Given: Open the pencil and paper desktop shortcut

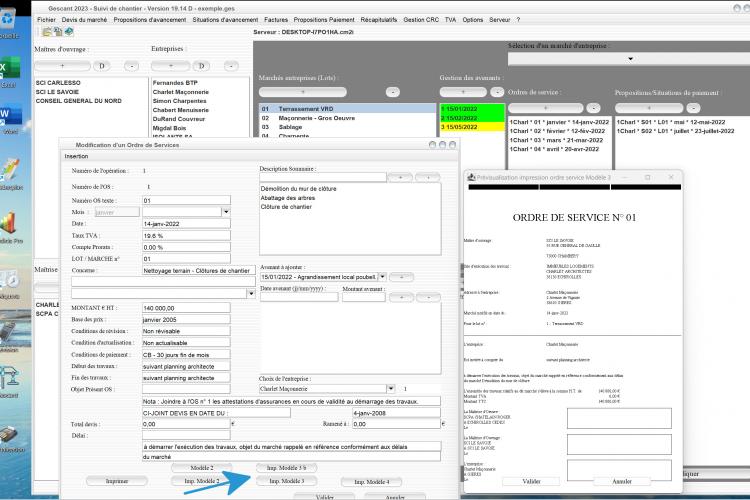Looking at the screenshot, I should coord(10,170).
